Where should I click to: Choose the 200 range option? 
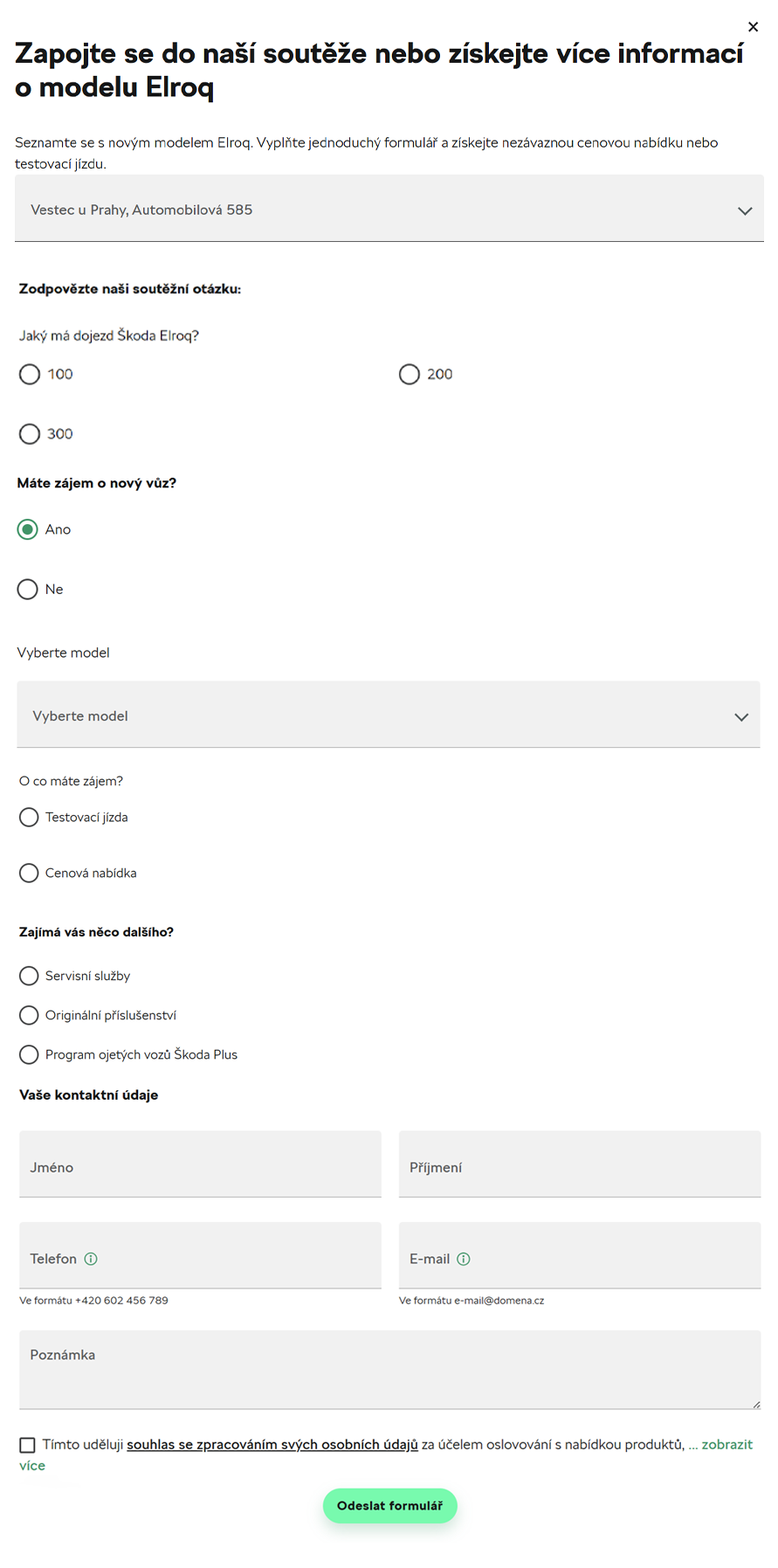(x=410, y=374)
